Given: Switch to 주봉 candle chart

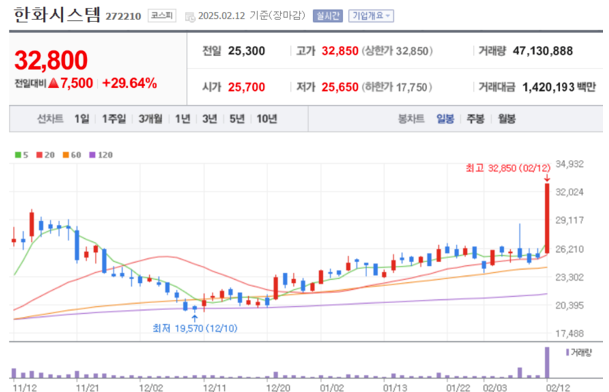Looking at the screenshot, I should click(475, 119).
